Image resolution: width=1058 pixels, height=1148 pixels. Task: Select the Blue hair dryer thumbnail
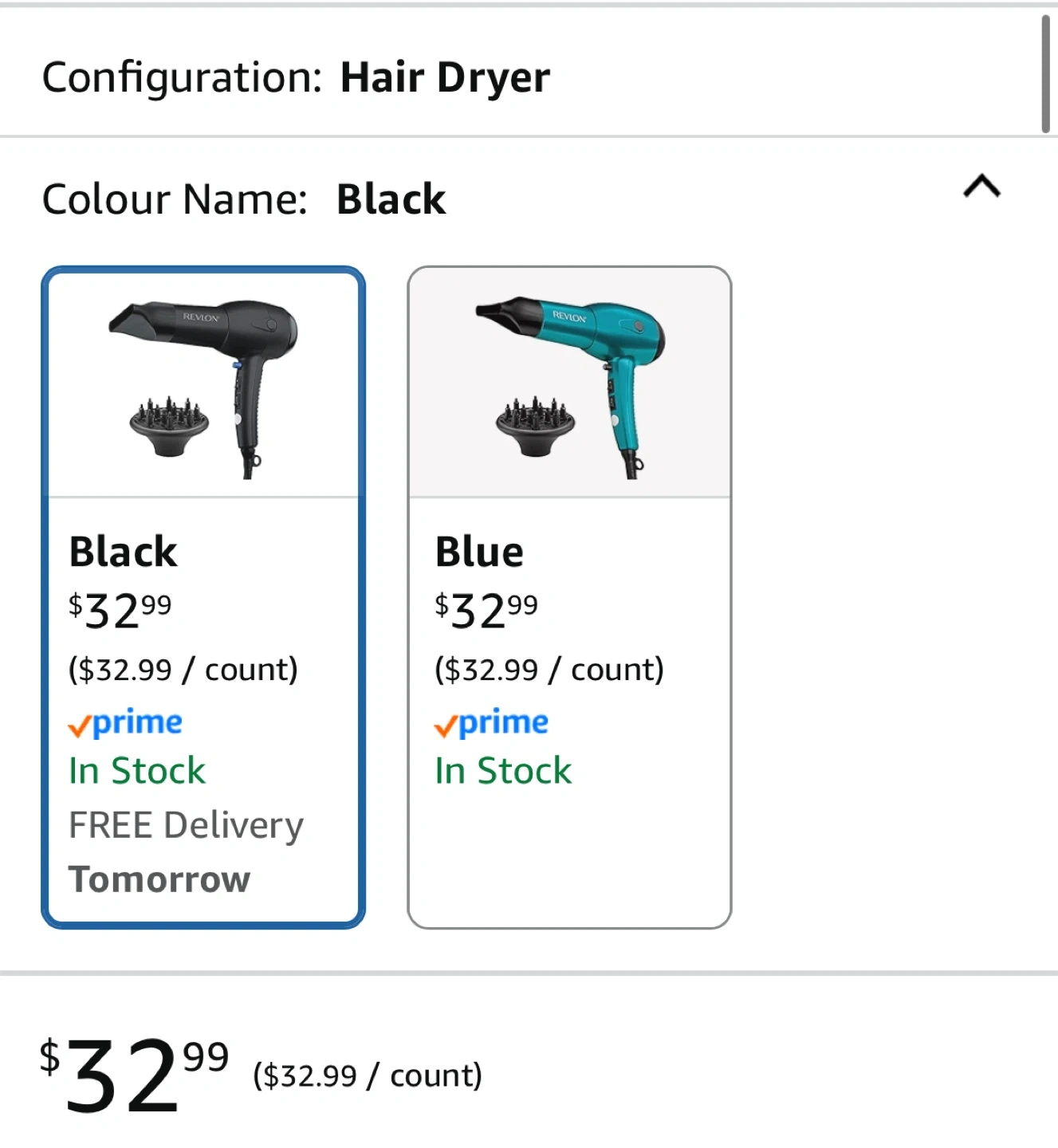pos(569,383)
